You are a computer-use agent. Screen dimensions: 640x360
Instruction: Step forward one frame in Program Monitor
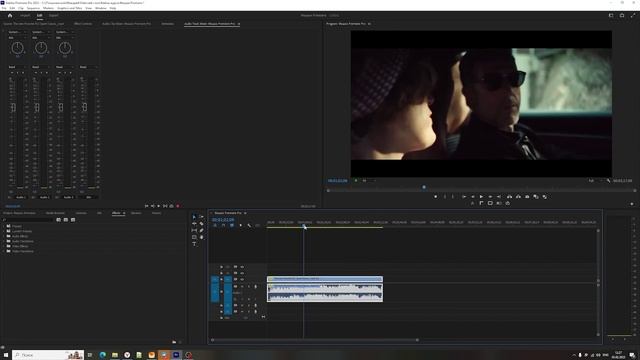(490, 197)
